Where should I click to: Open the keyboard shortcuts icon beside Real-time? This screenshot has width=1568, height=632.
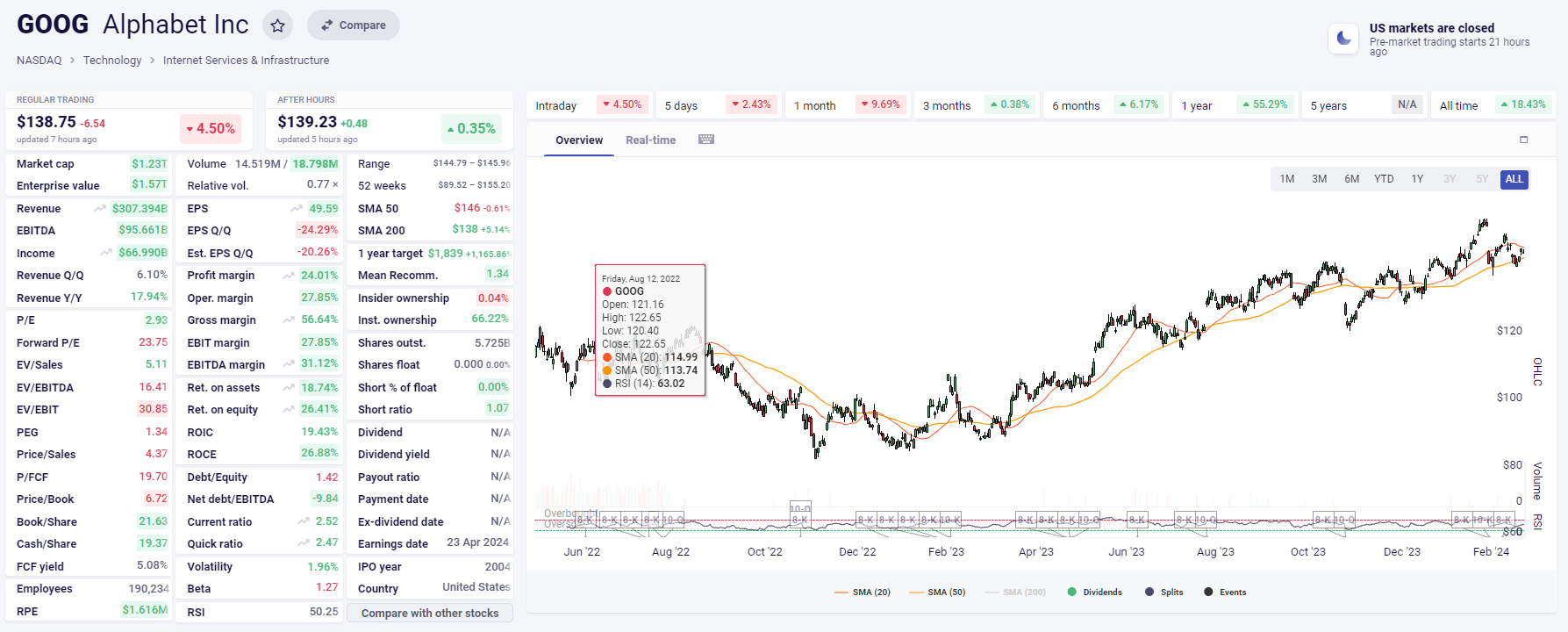pos(706,140)
